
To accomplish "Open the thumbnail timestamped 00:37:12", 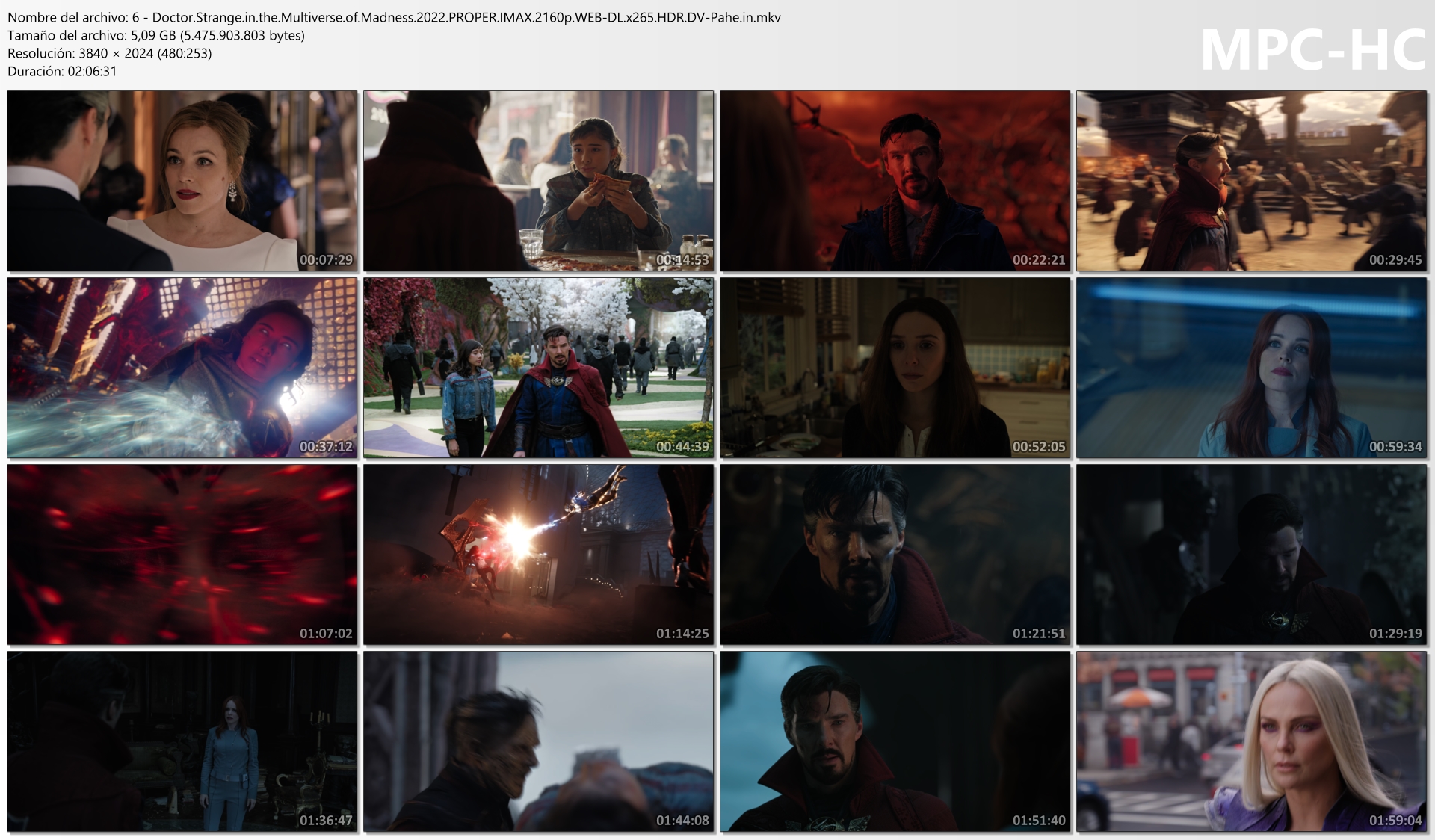I will [x=182, y=368].
